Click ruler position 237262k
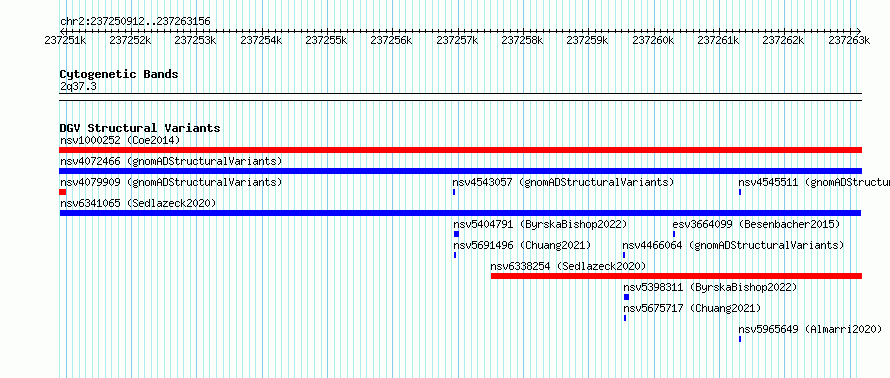The height and width of the screenshot is (378, 890). (x=784, y=40)
